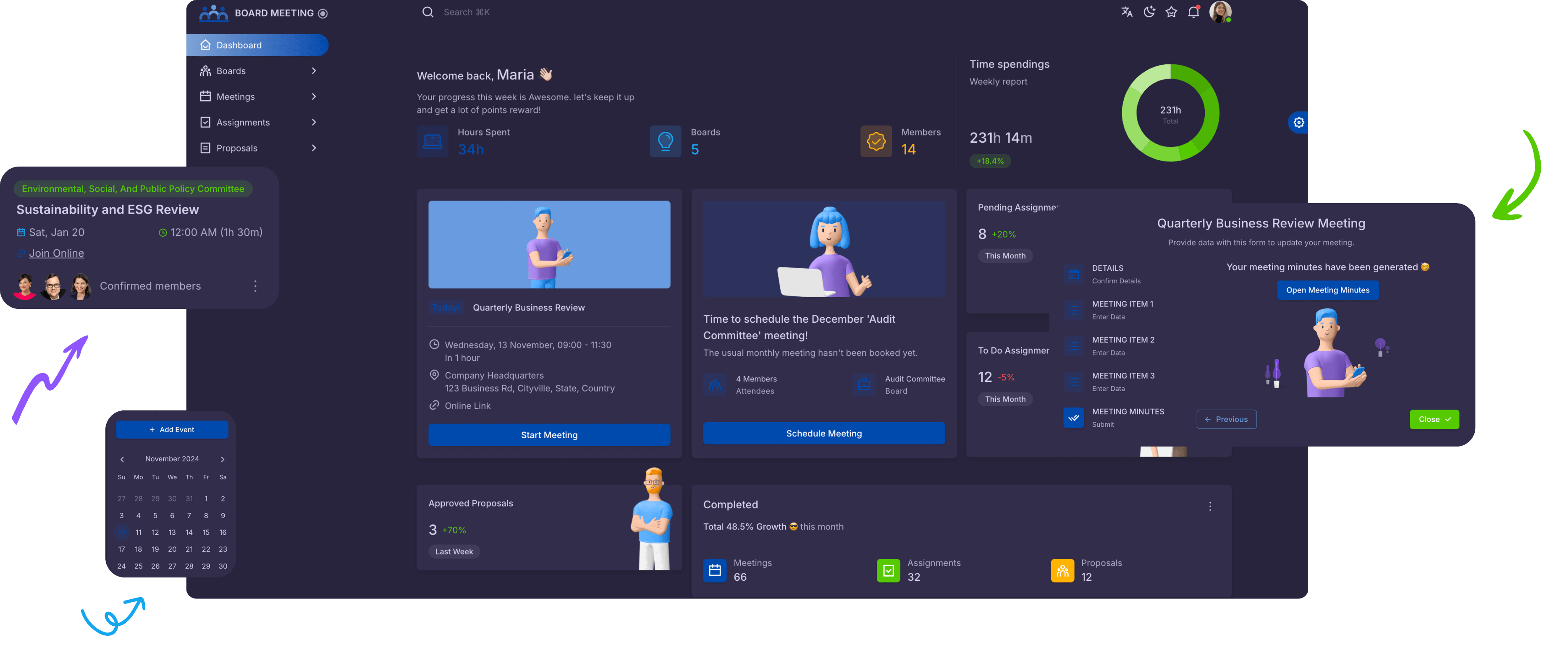The height and width of the screenshot is (653, 1568).
Task: Click the translate/language icon top bar
Action: pos(1127,11)
